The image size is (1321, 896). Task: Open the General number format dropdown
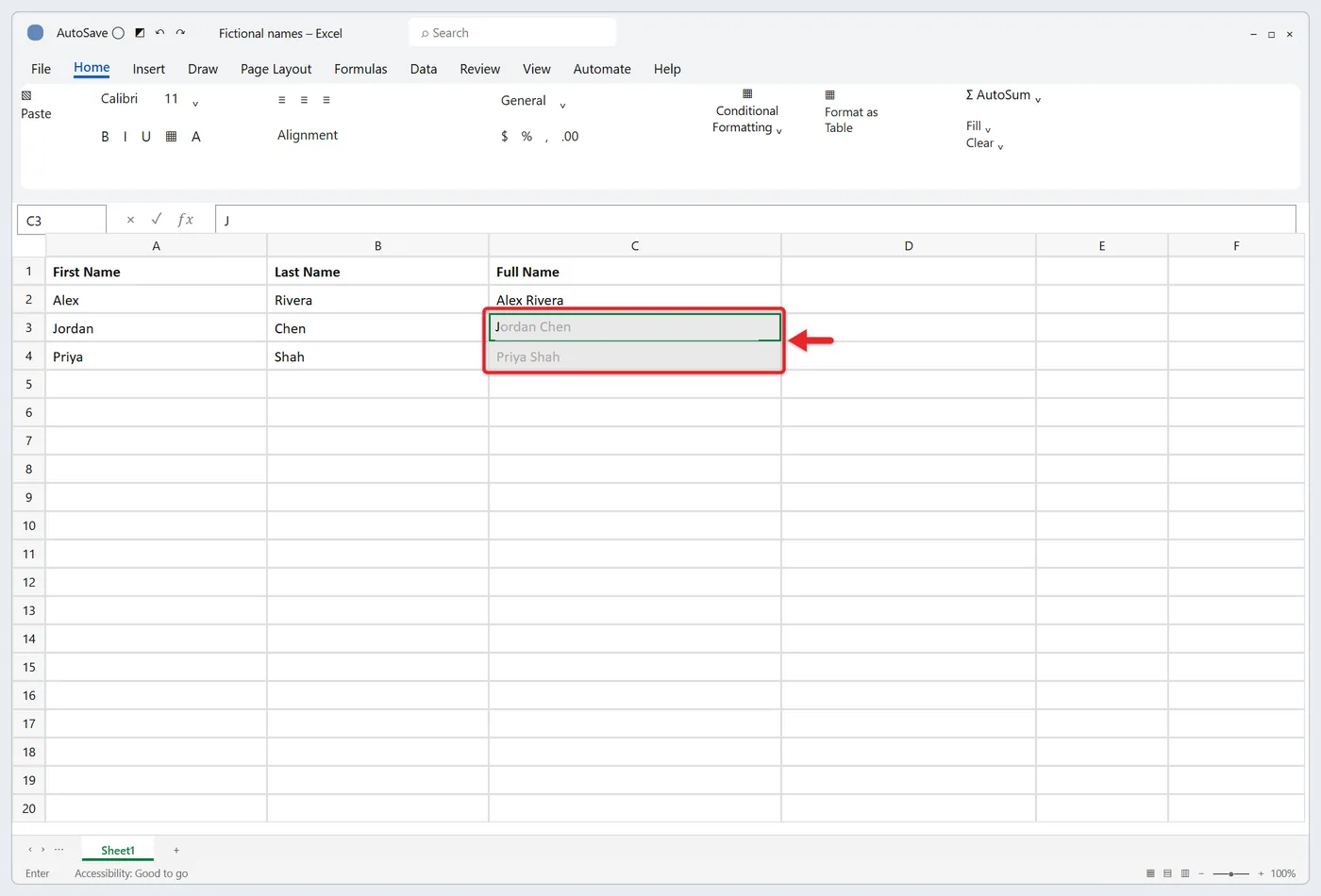[x=562, y=105]
